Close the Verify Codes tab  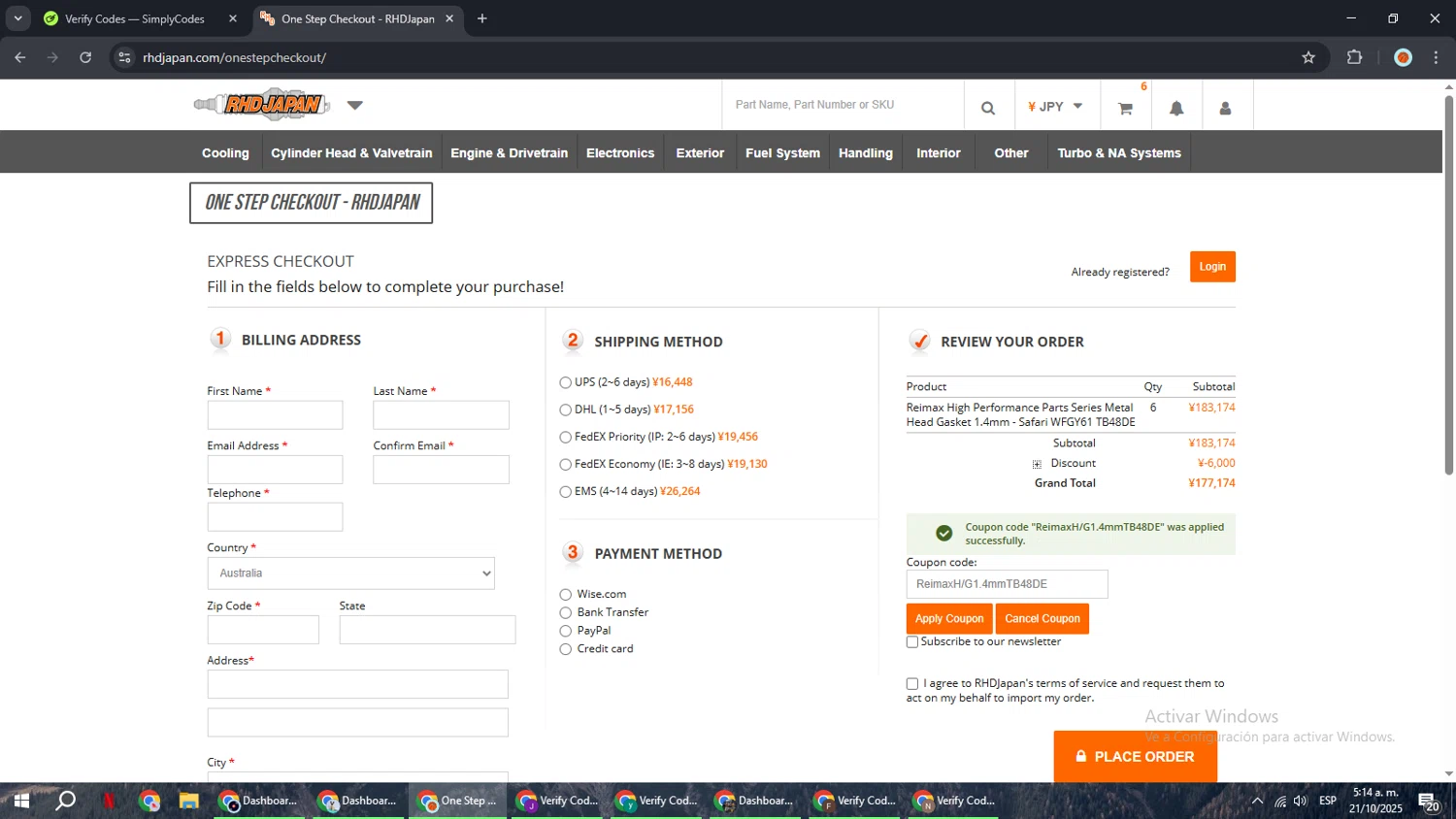click(x=233, y=18)
